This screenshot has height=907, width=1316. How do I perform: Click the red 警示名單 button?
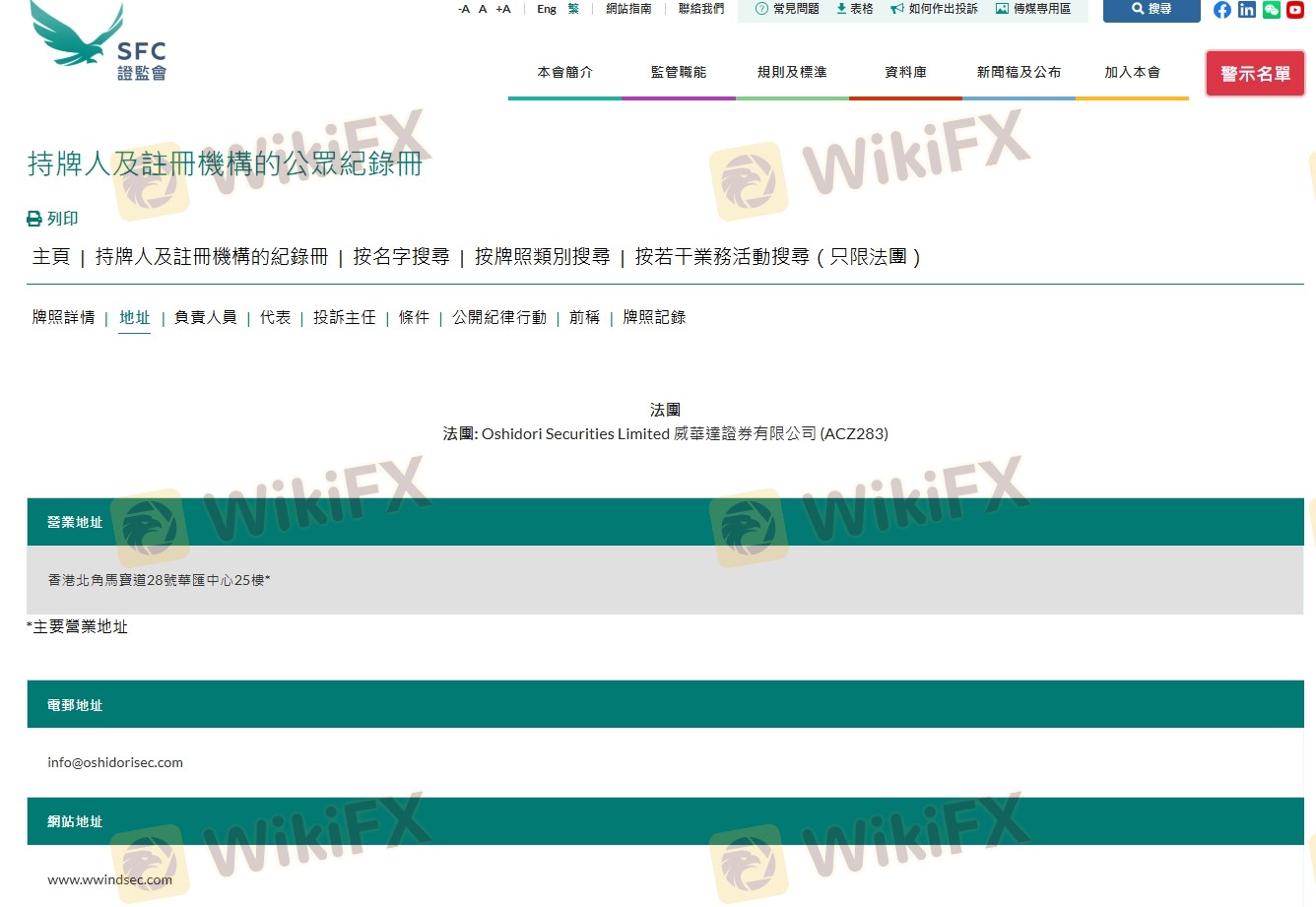tap(1255, 74)
